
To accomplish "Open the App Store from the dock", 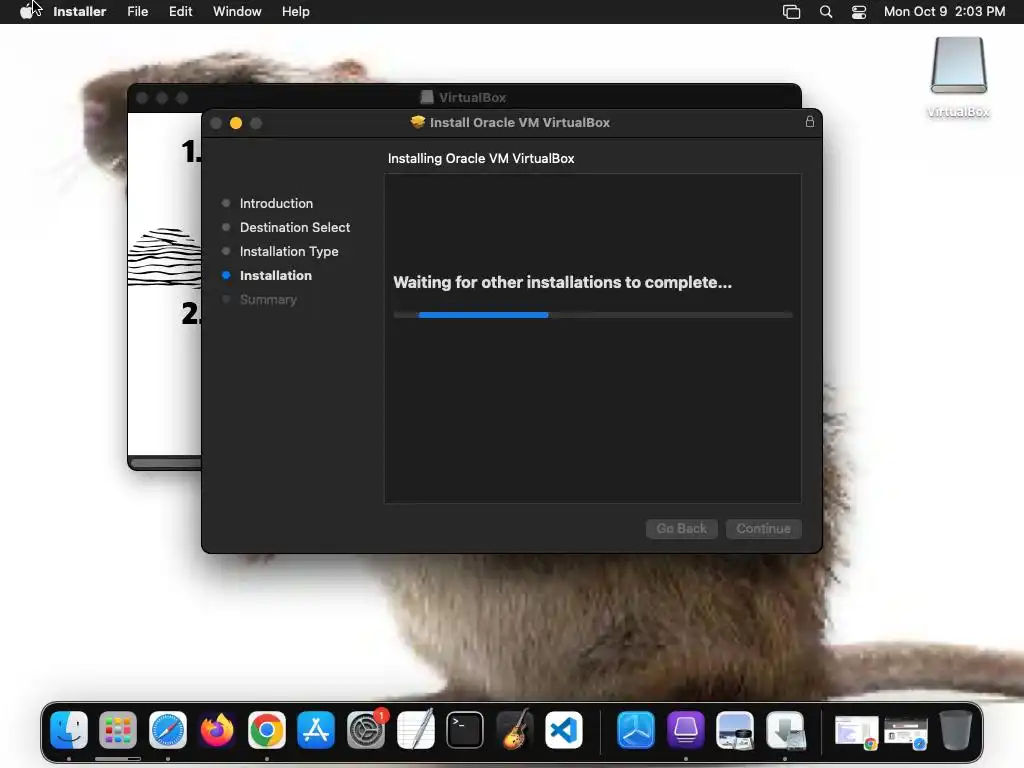I will [x=316, y=730].
